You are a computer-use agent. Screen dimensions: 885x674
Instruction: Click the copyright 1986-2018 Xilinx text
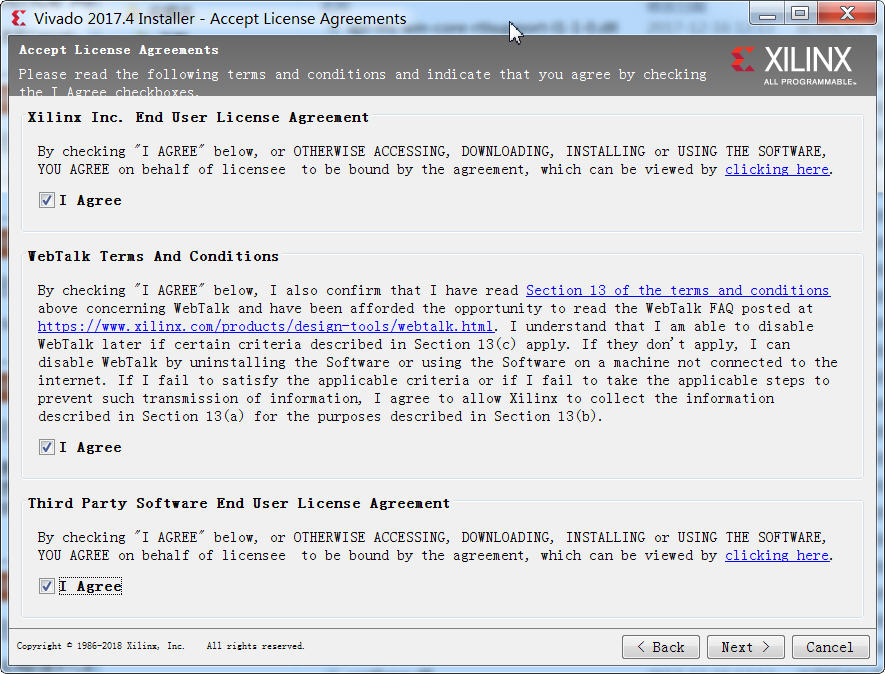pos(100,646)
